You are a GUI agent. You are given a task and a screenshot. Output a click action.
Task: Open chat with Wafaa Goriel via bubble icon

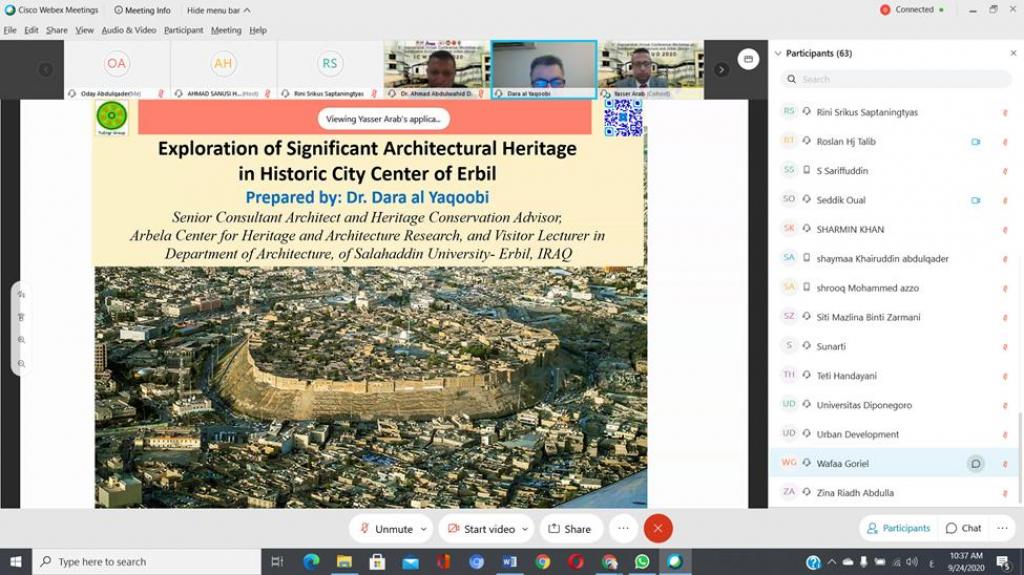(x=975, y=463)
